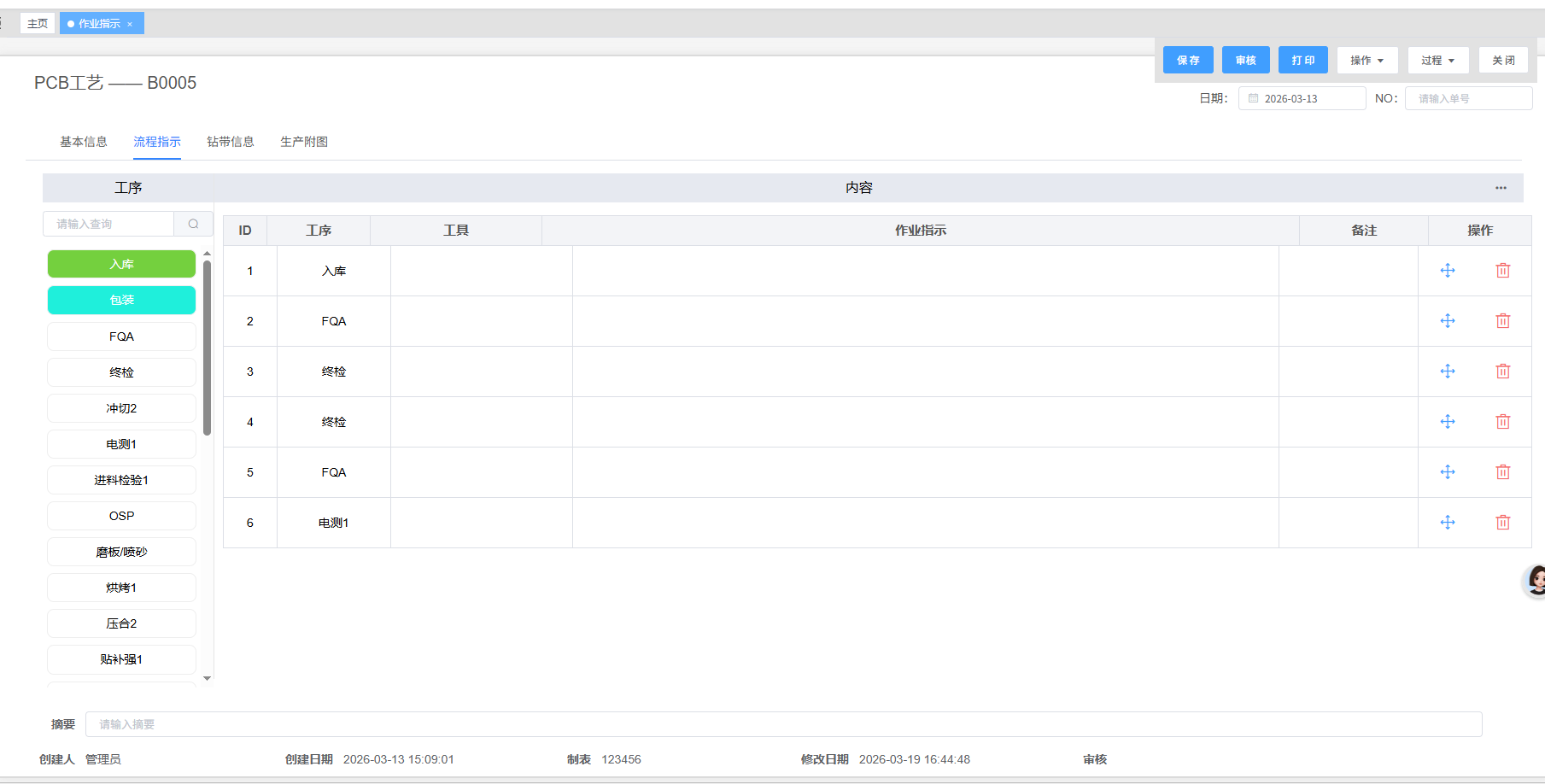Screen dimensions: 1545x784
Task: Select the green 入库 process item
Action: click(x=121, y=265)
